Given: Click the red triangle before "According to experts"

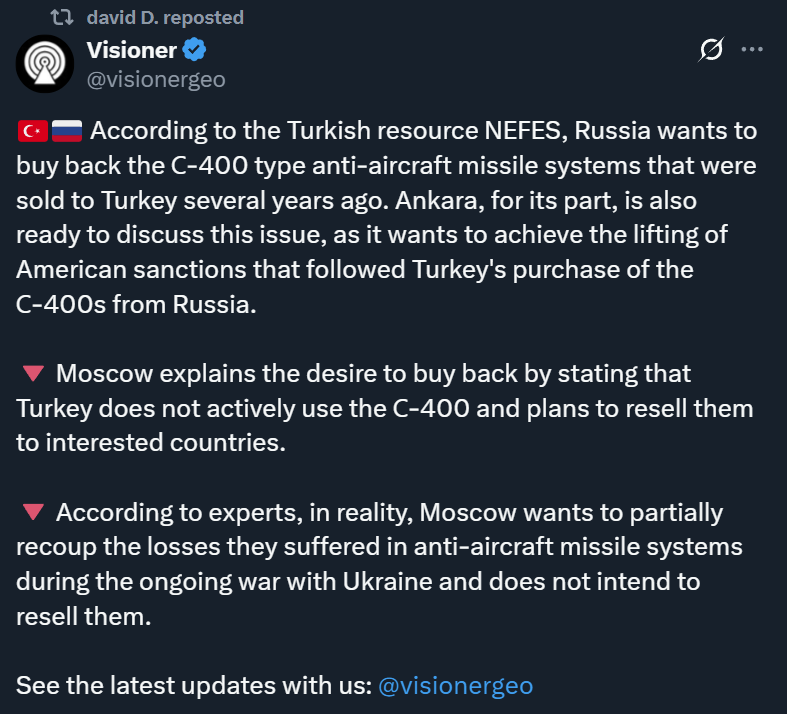Looking at the screenshot, I should [32, 513].
